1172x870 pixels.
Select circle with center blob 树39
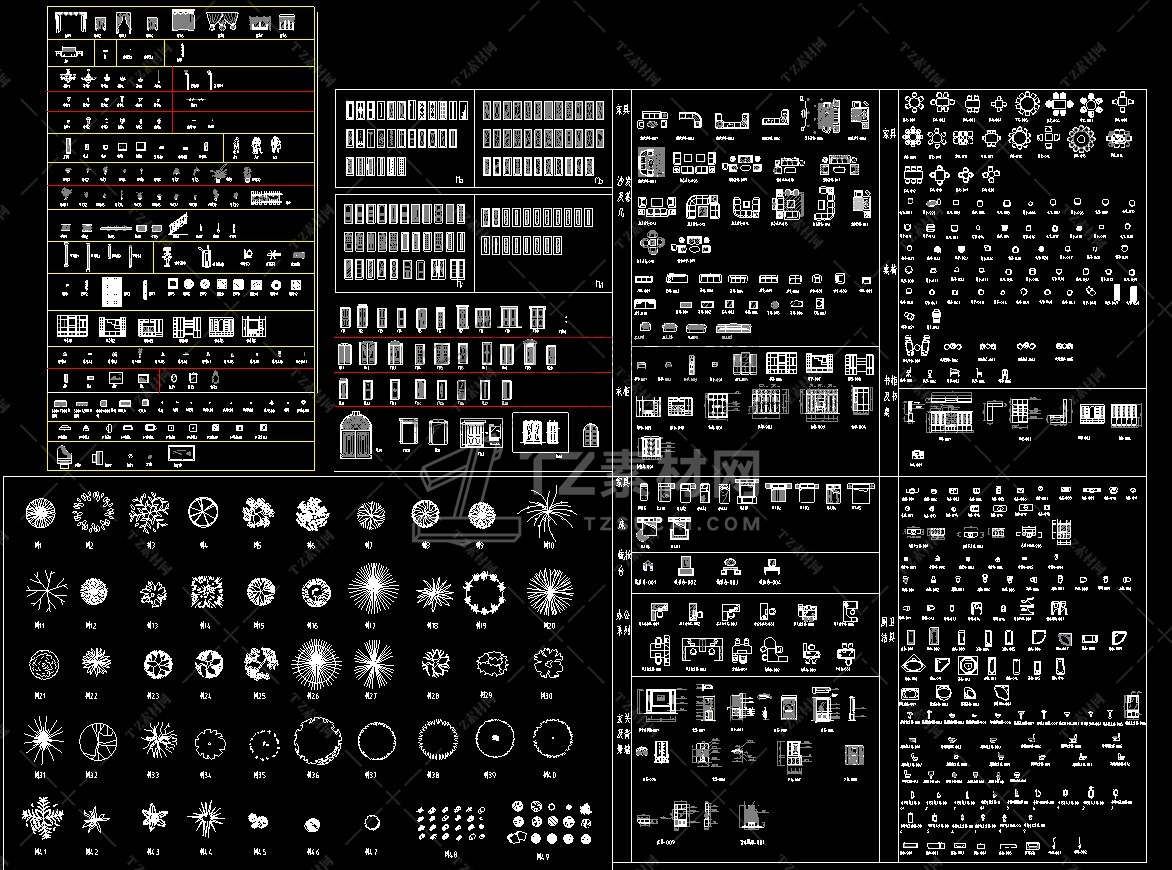496,738
